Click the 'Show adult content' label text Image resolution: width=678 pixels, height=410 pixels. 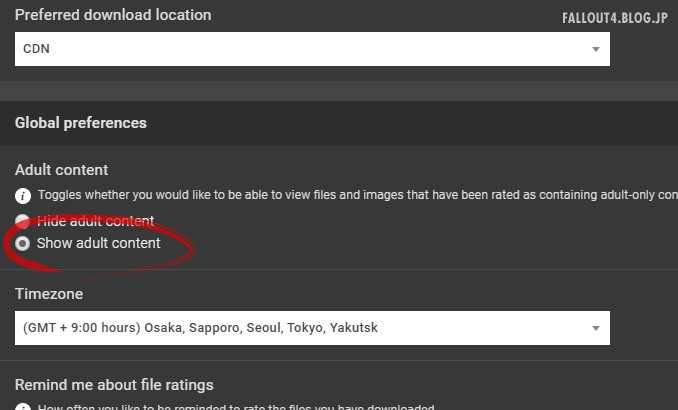point(99,243)
